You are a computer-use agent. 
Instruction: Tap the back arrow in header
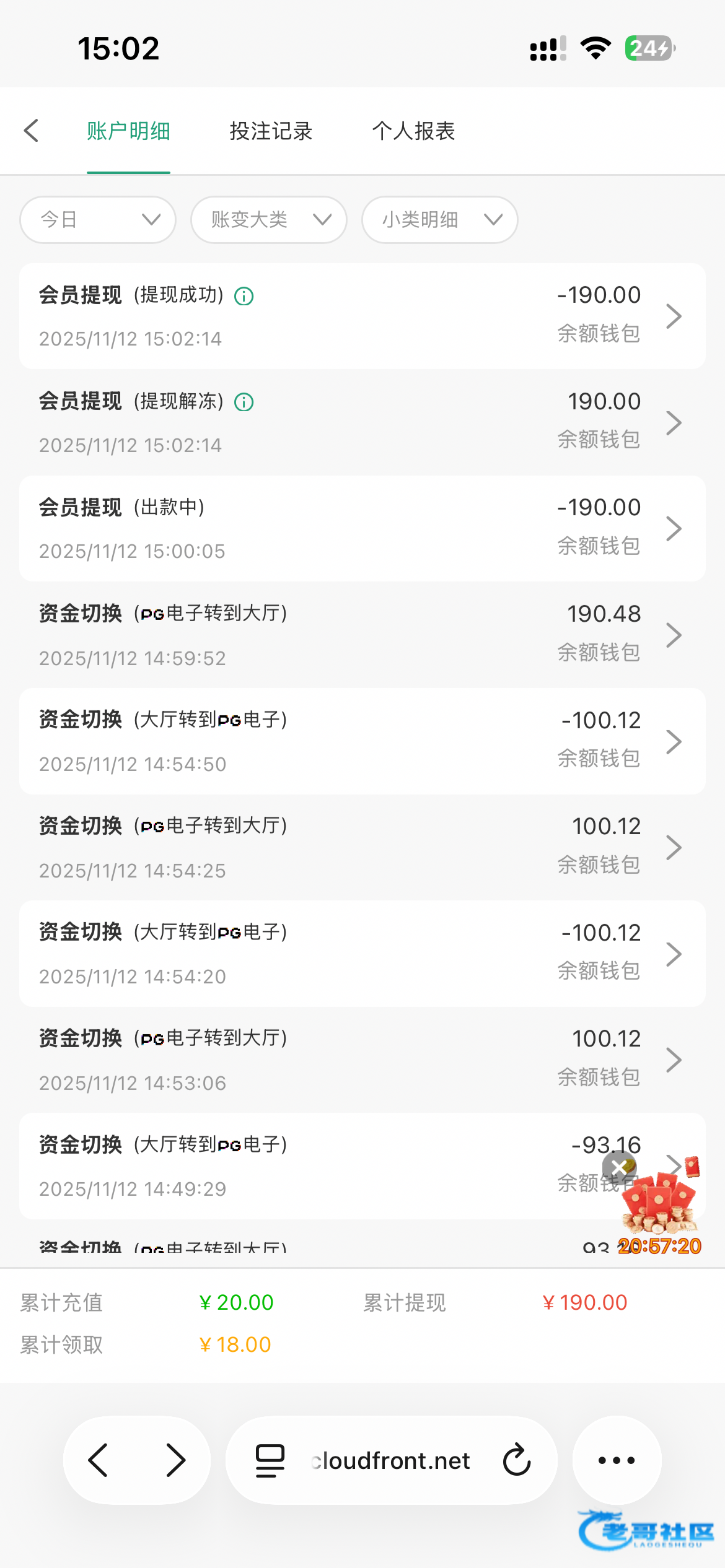[32, 131]
